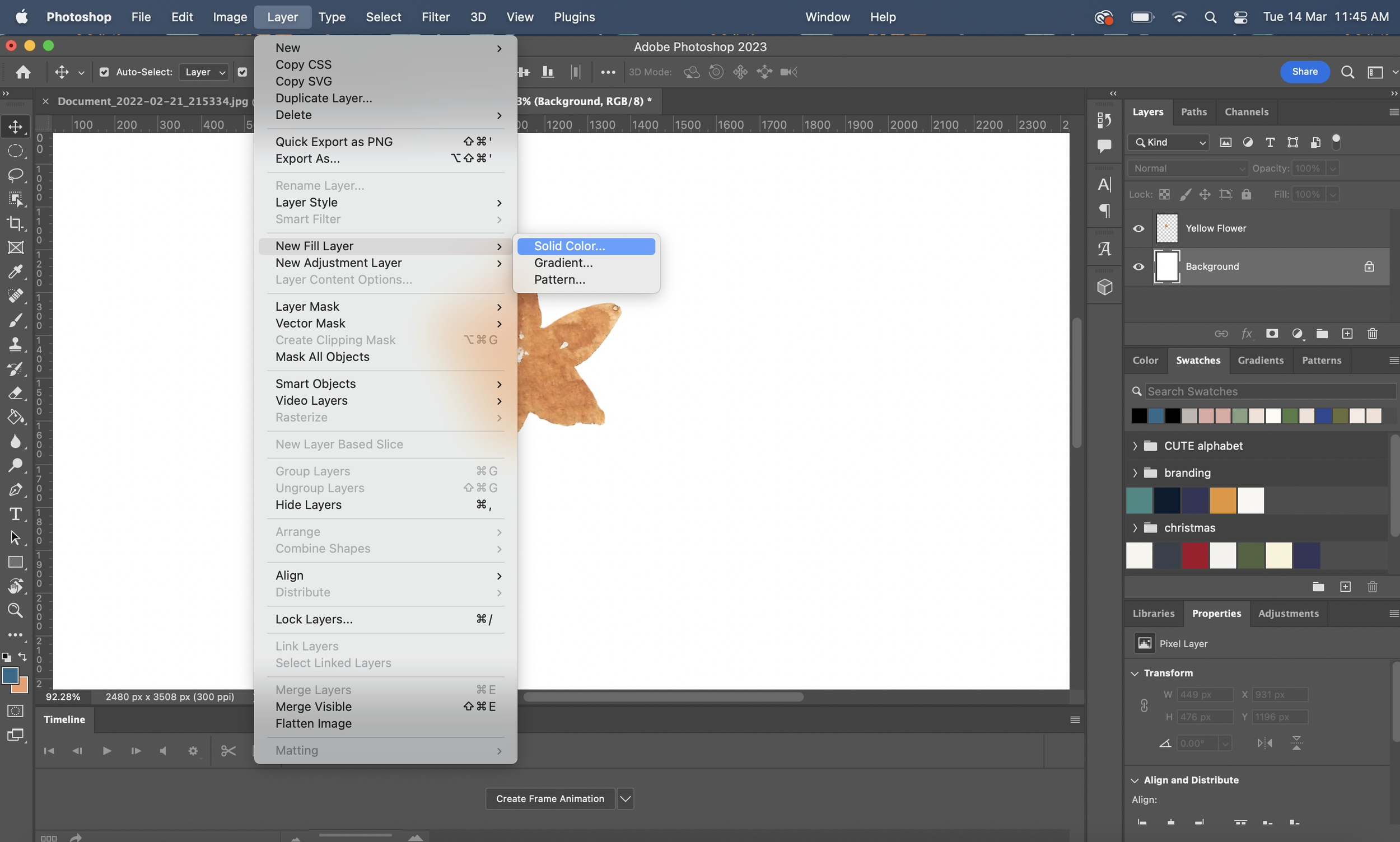
Task: Add a layer mask from Layers panel
Action: (1272, 334)
